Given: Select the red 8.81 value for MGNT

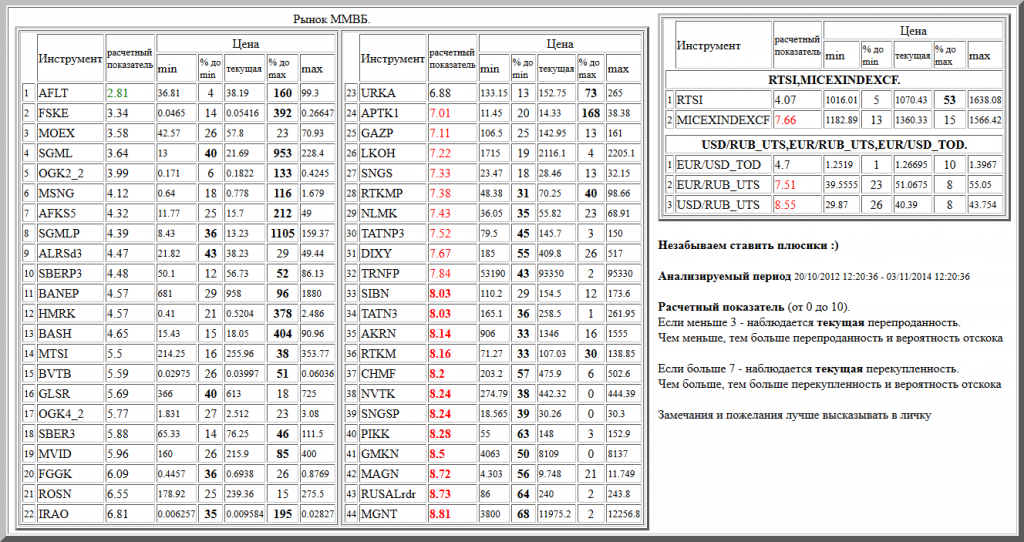Looking at the screenshot, I should point(440,514).
